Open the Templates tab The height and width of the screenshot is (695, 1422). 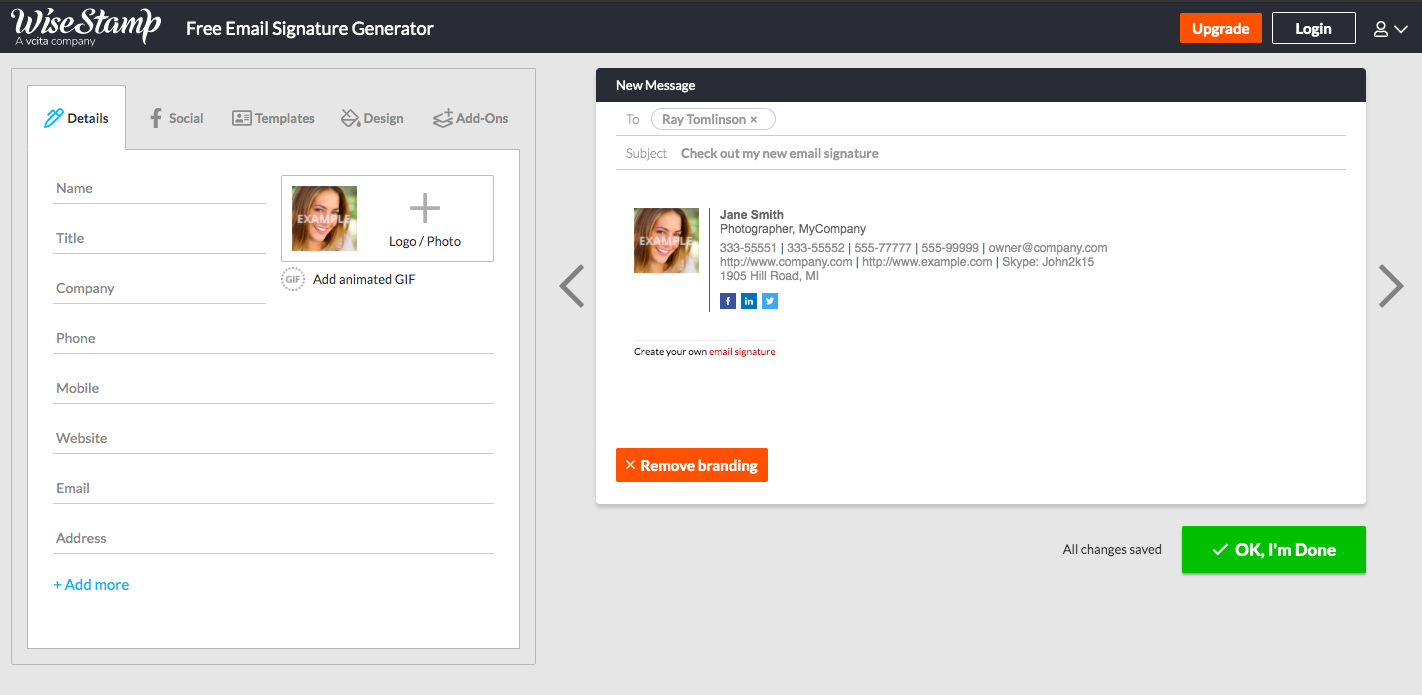coord(273,117)
